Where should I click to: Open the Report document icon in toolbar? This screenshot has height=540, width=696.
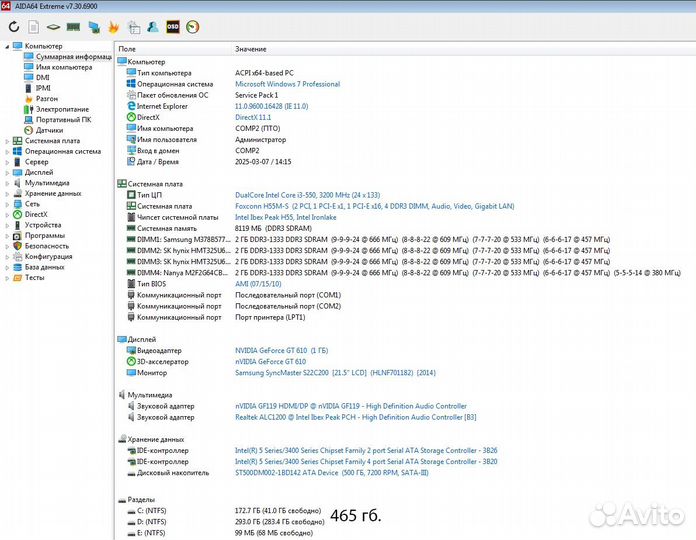pos(32,26)
